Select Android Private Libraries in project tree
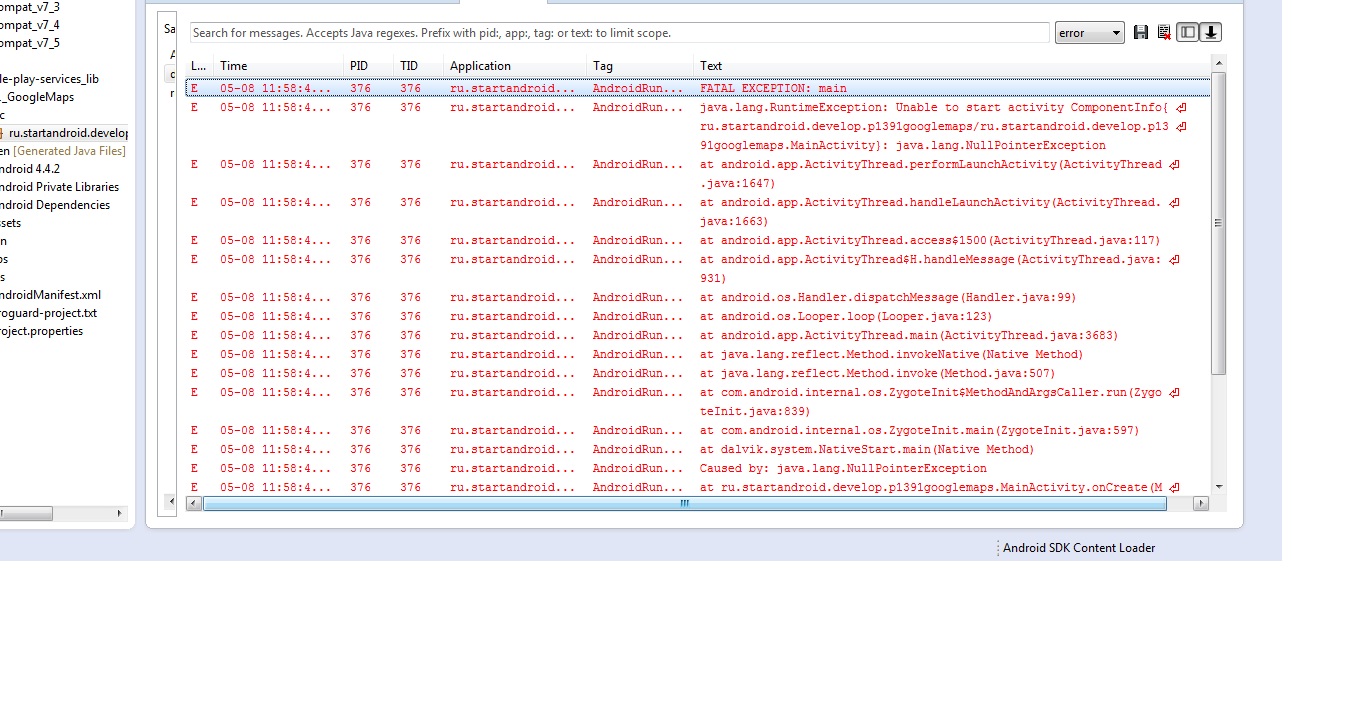The height and width of the screenshot is (728, 1366). pyautogui.click(x=60, y=187)
